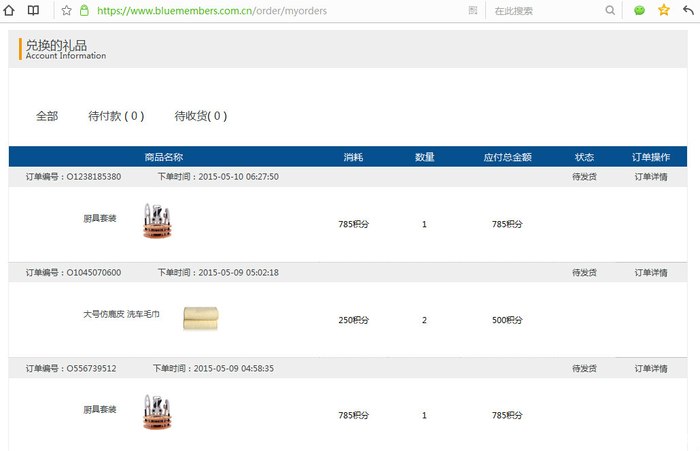Switch to the 待付款 (0) tab
Image resolution: width=700 pixels, height=451 pixels.
click(116, 116)
